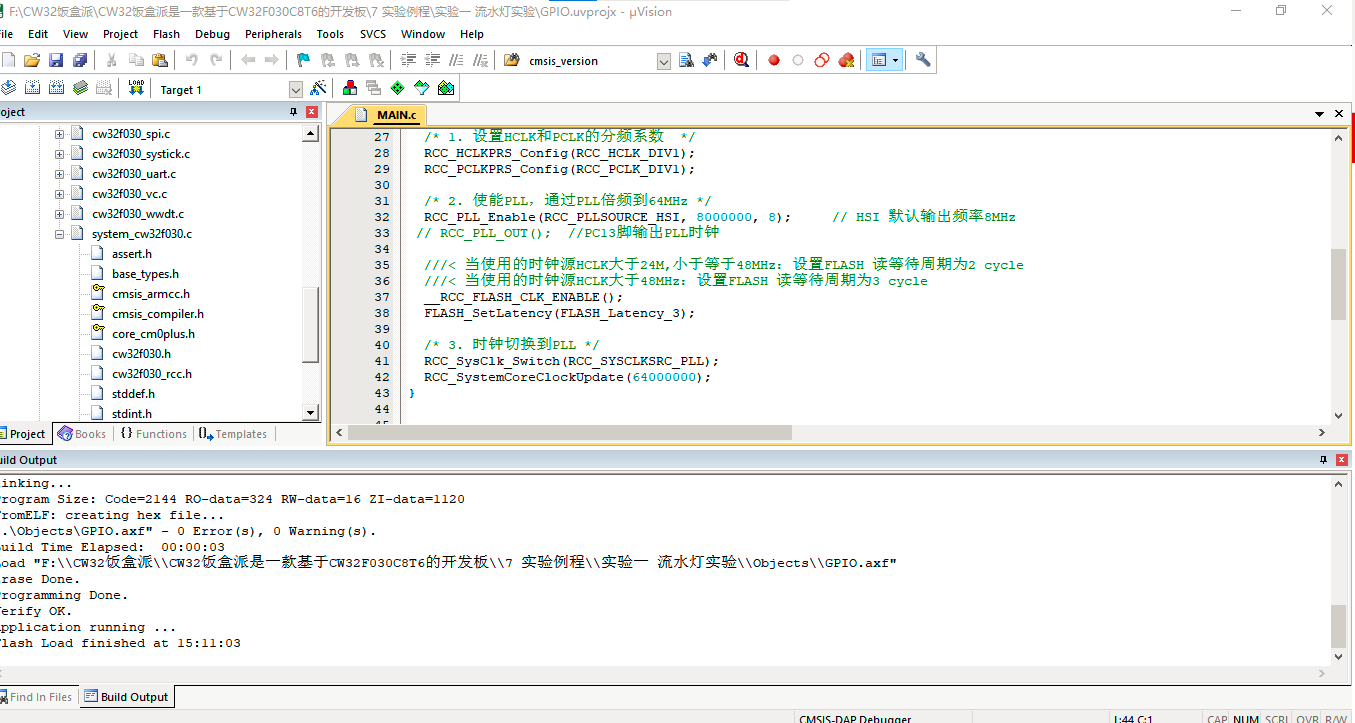Expand the cw32f030_wwdt.c tree node
This screenshot has width=1355, height=723.
(x=59, y=214)
